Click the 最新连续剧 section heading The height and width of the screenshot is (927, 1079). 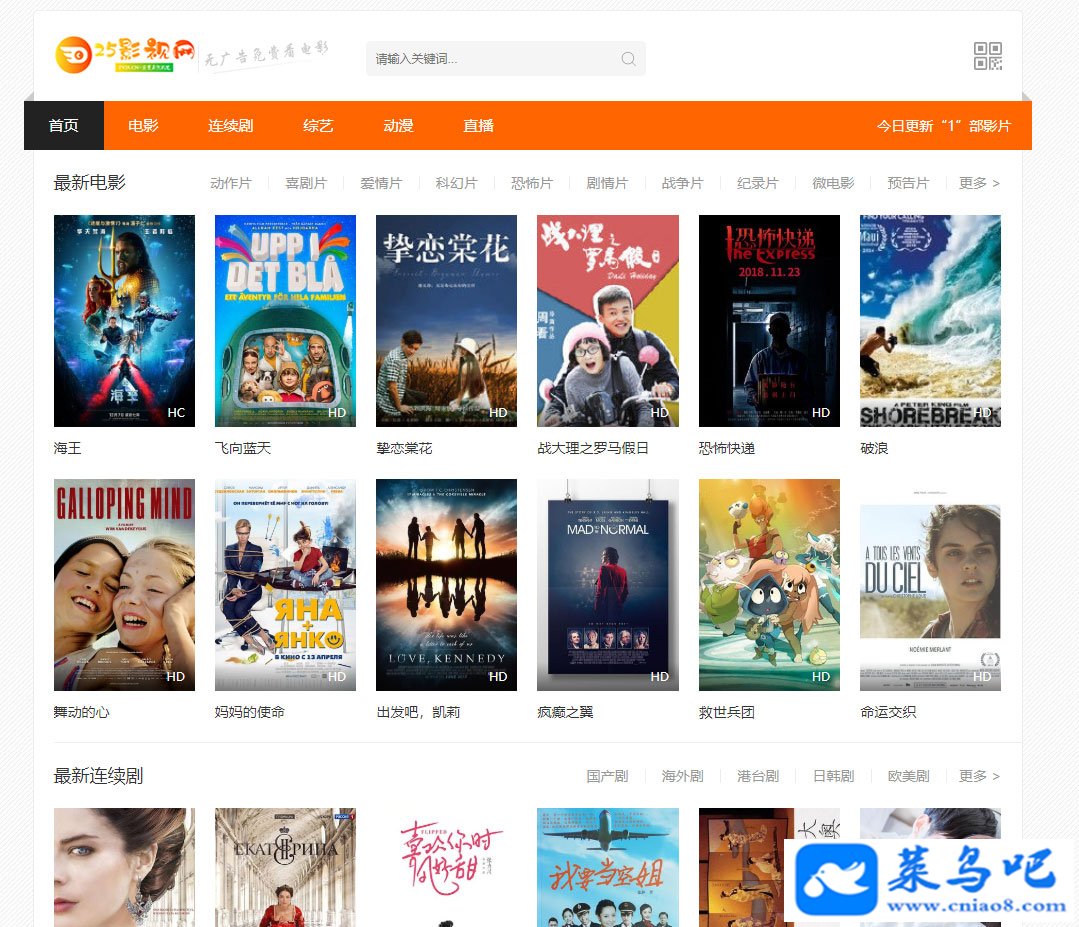(x=98, y=776)
